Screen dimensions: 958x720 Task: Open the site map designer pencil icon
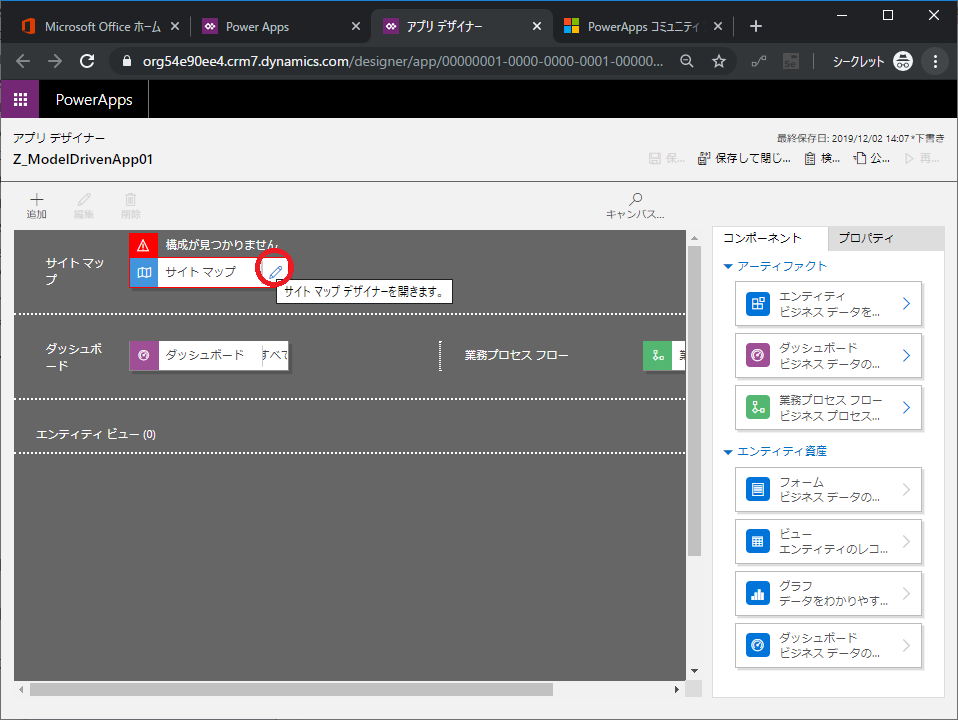pyautogui.click(x=276, y=271)
